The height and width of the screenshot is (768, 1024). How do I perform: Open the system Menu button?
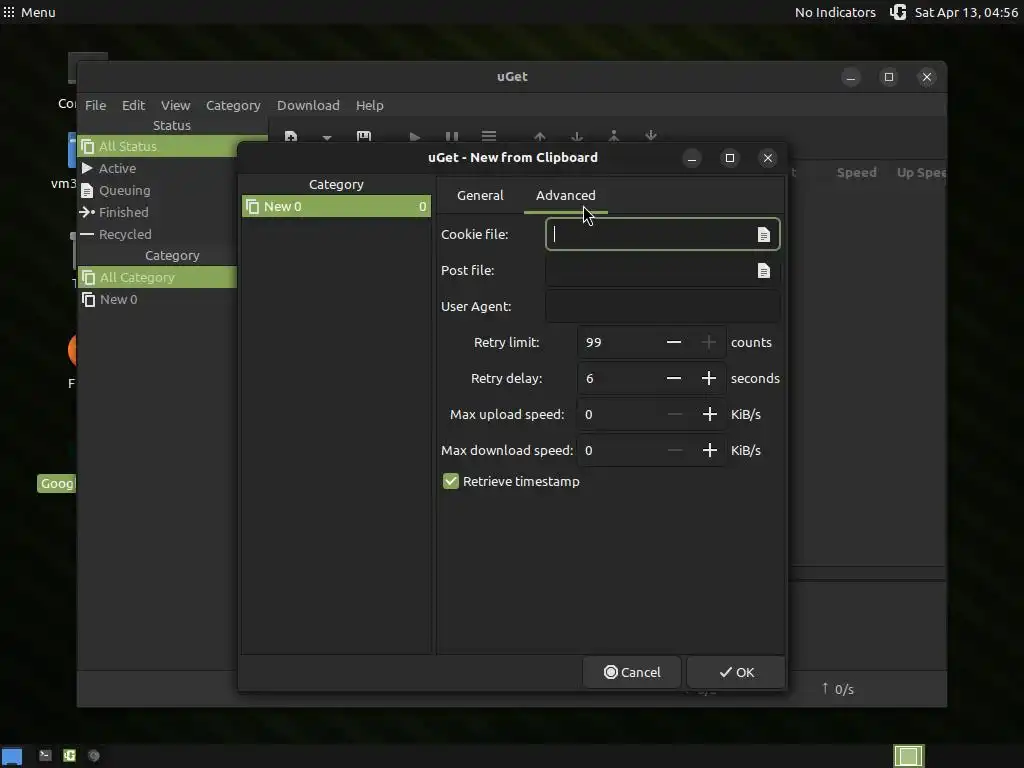coord(29,12)
